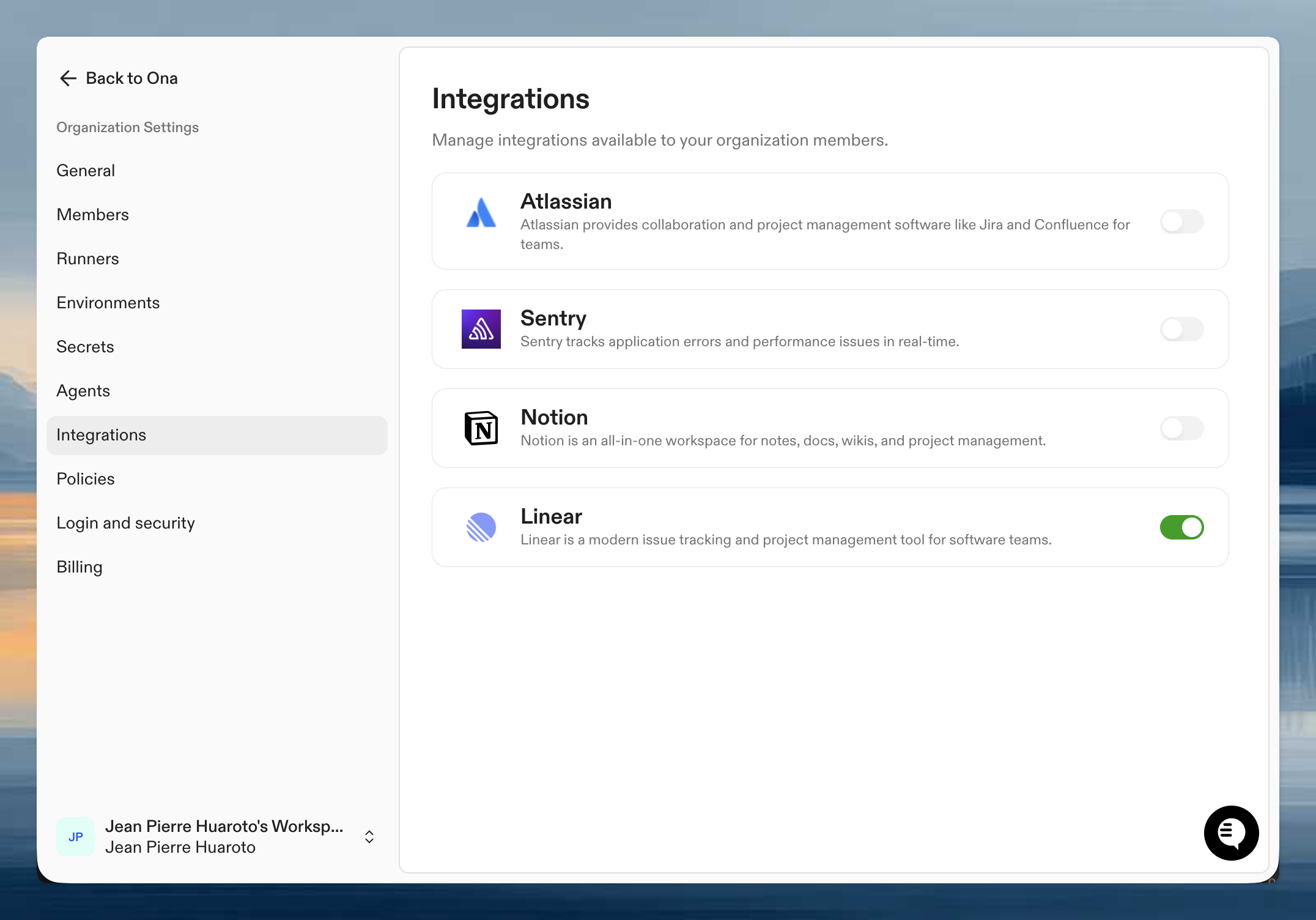Open the Environments settings page
The height and width of the screenshot is (920, 1316).
(x=108, y=303)
